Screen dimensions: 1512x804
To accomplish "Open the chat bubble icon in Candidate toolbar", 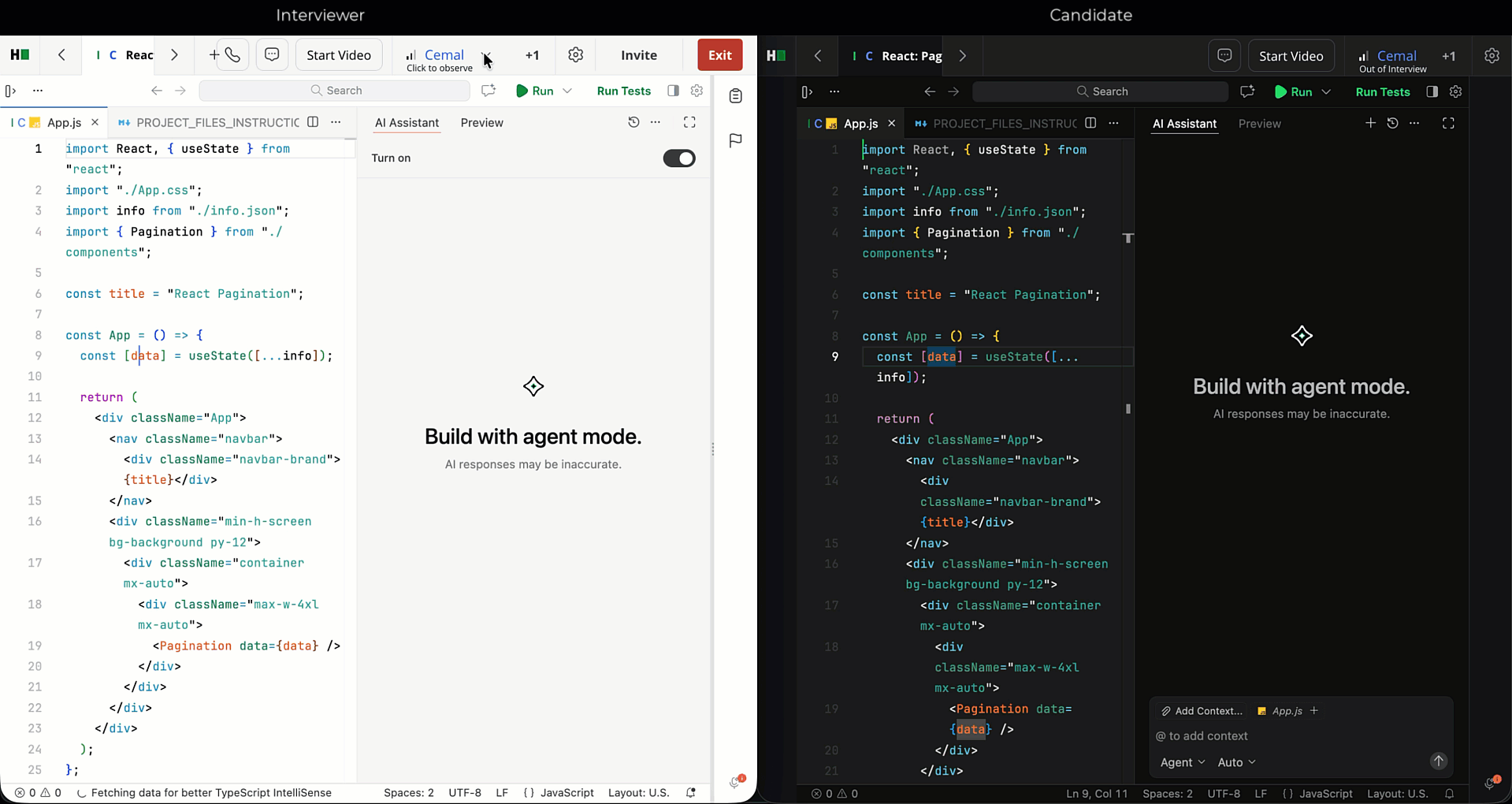I will click(x=1224, y=55).
